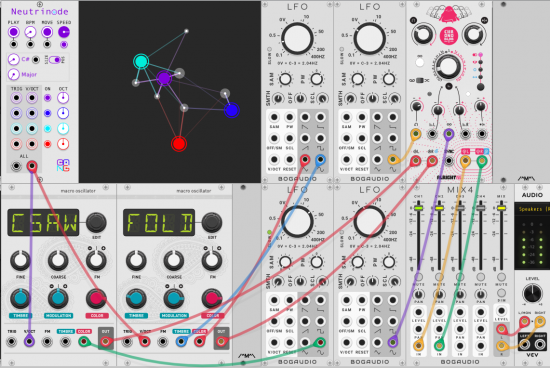Mute CH4 on the MIX4 mixer
The image size is (550, 368).
coord(481,277)
